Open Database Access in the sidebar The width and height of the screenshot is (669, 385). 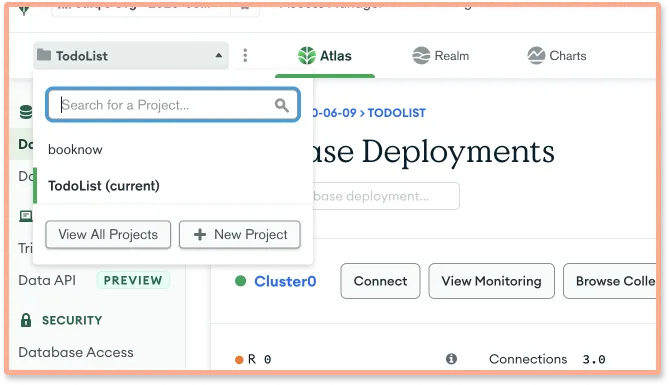tap(76, 352)
